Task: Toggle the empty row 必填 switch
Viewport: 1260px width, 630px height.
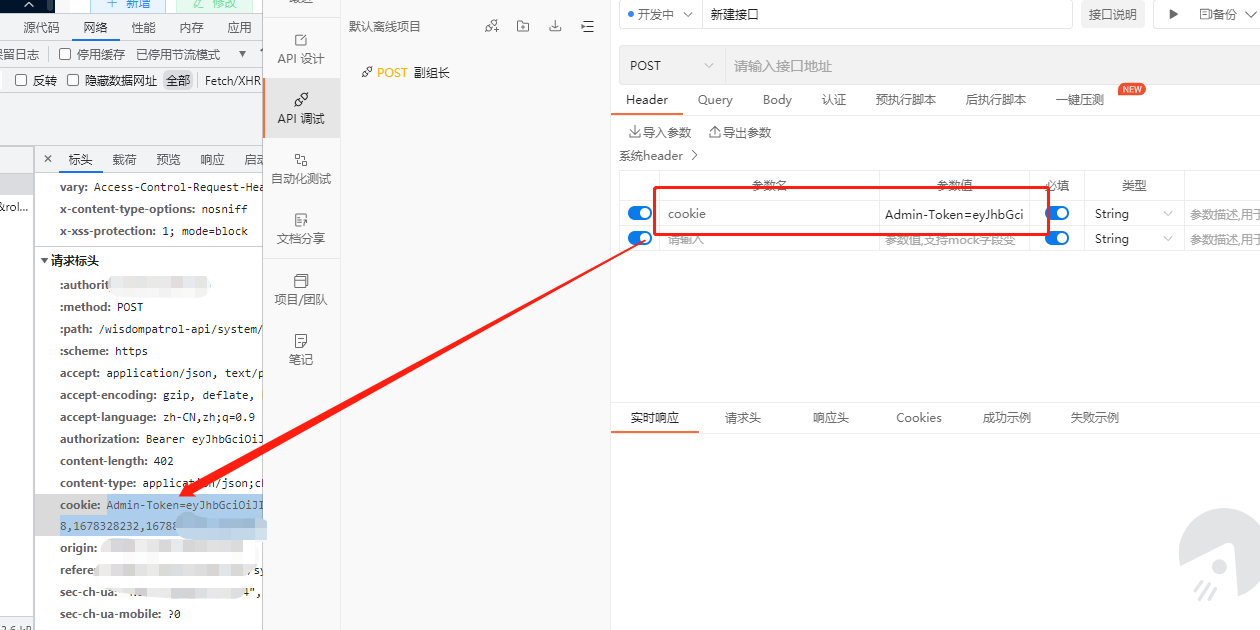Action: point(1057,238)
